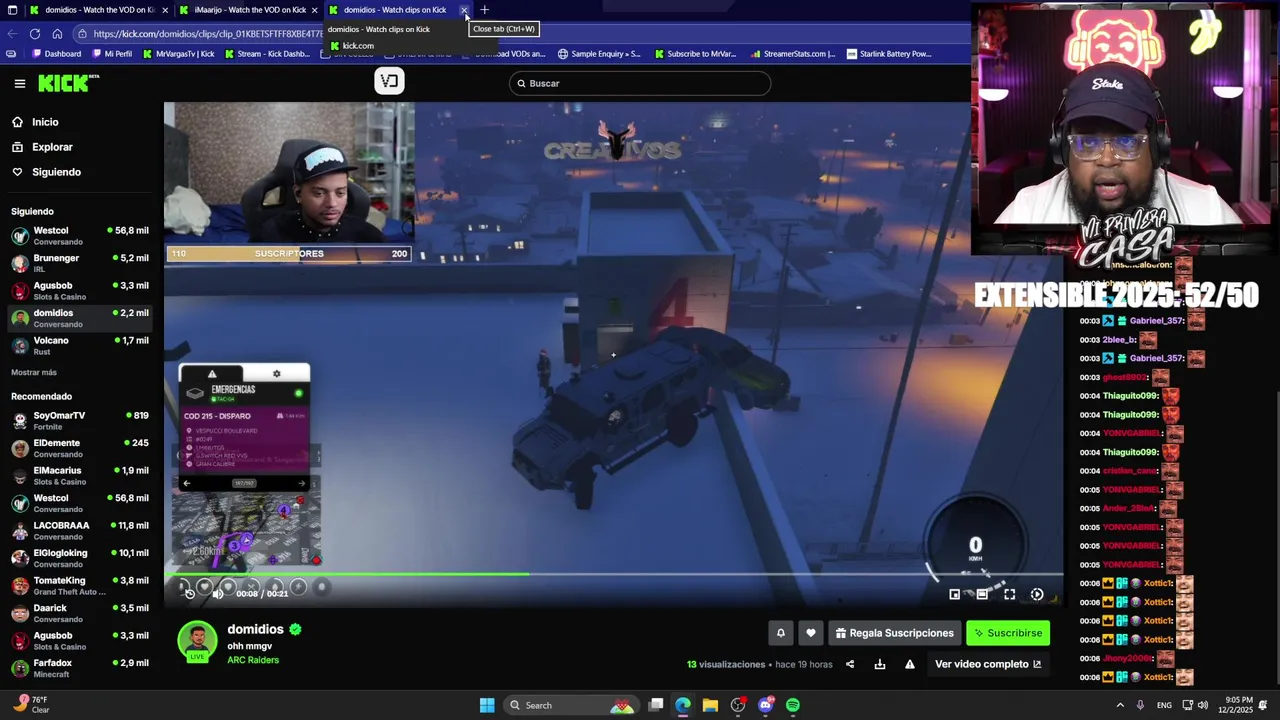Open the player settings gear
Screen dimensions: 1280x720
click(1037, 594)
